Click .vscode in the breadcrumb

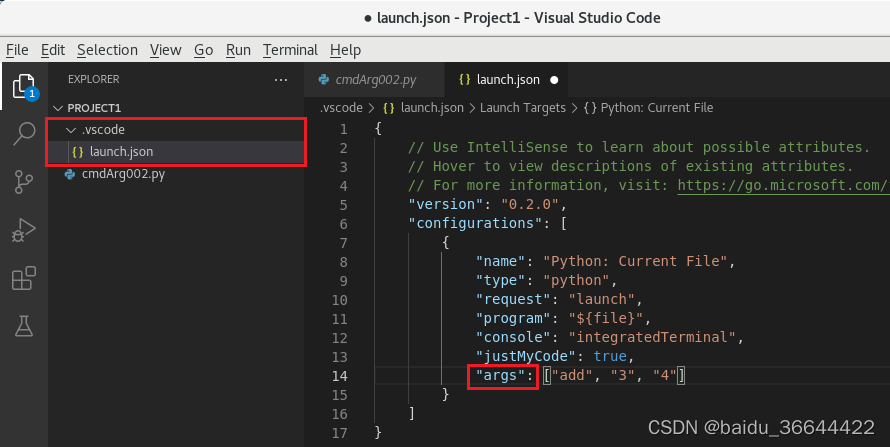341,108
